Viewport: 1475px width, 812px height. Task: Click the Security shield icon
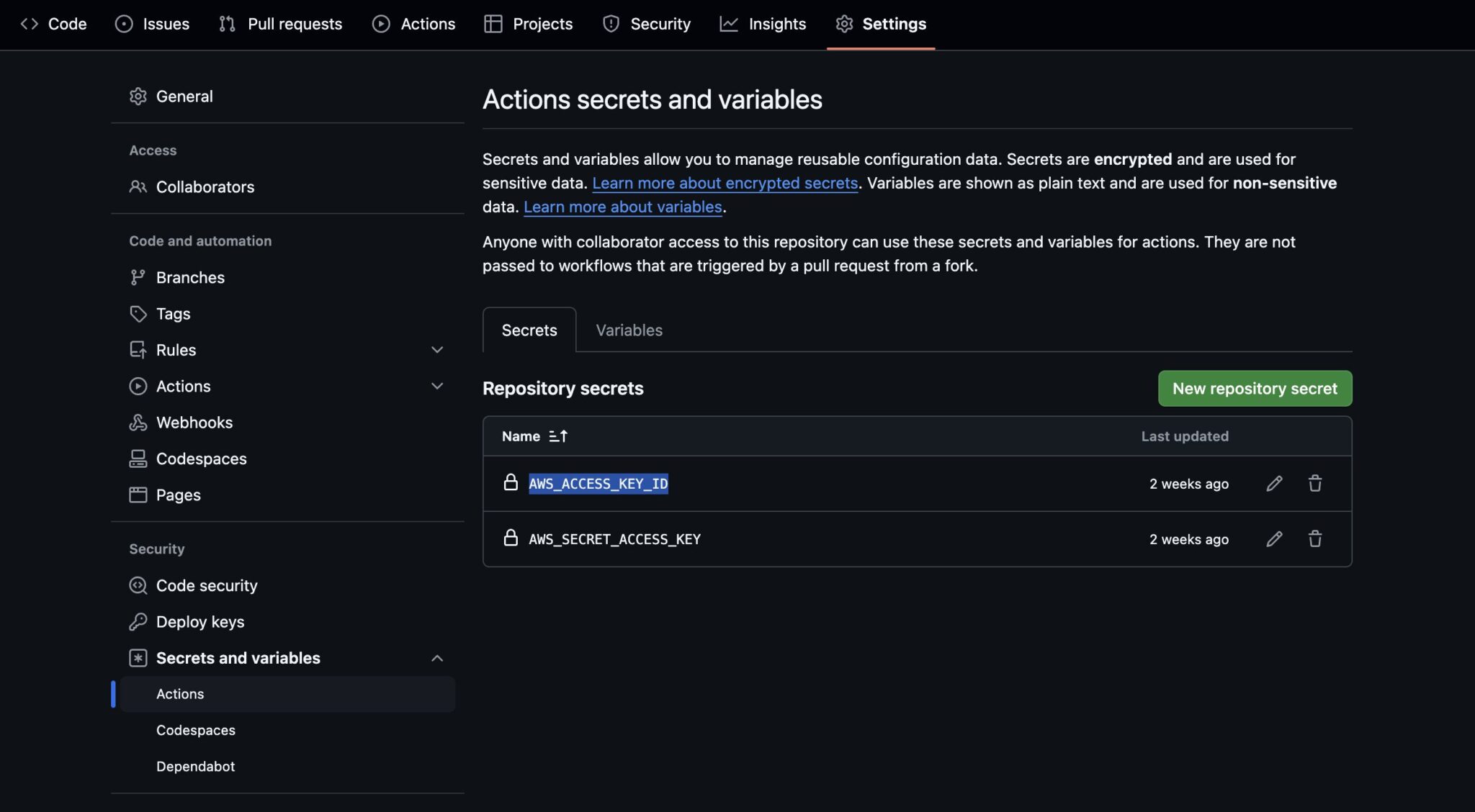coord(611,24)
